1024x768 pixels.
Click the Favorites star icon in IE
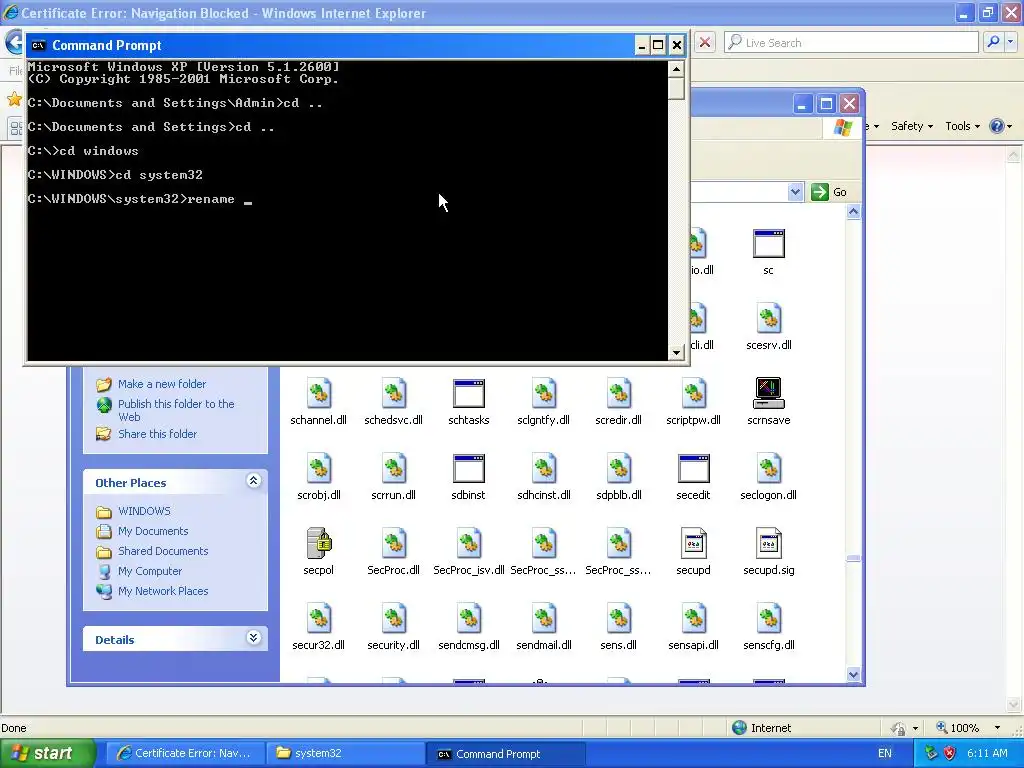click(14, 99)
